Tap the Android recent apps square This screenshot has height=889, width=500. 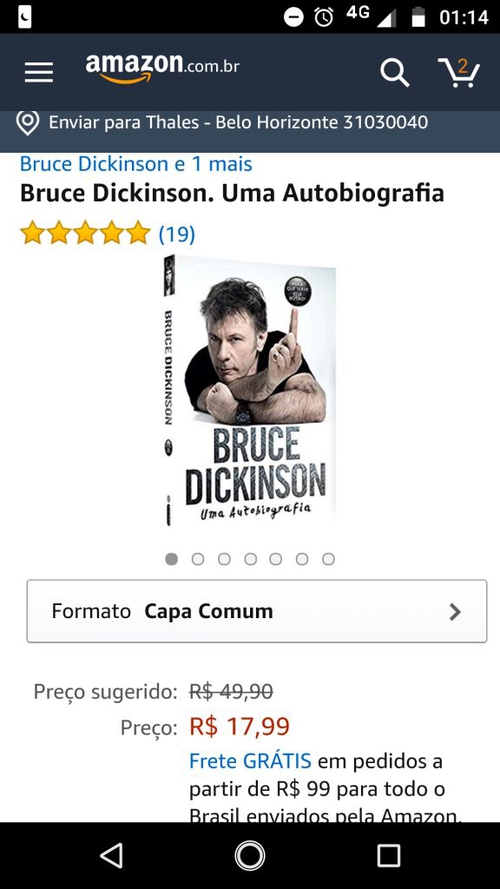(x=388, y=855)
